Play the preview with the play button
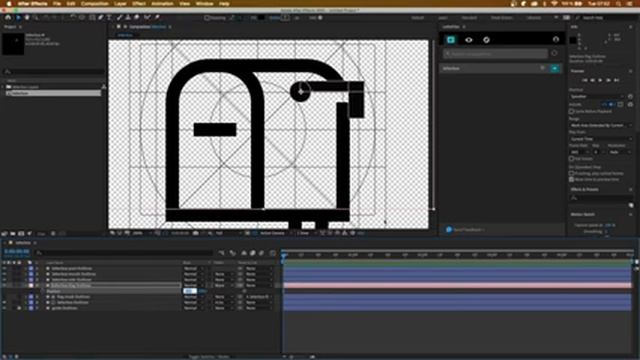This screenshot has height=360, width=640. [600, 80]
